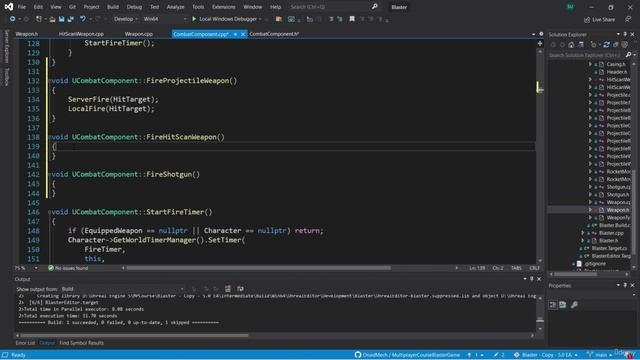Click the feedback icon beside Live Share

[x=628, y=19]
